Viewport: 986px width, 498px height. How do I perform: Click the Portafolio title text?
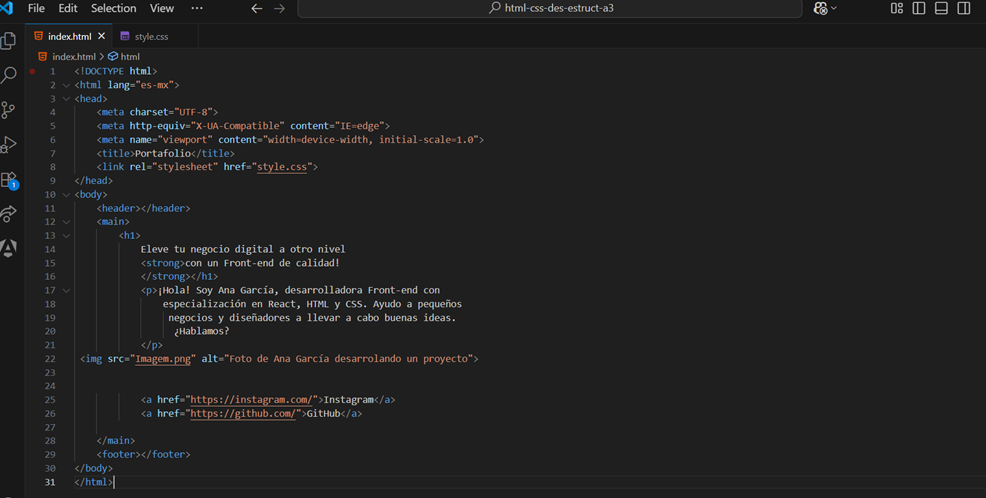163,153
